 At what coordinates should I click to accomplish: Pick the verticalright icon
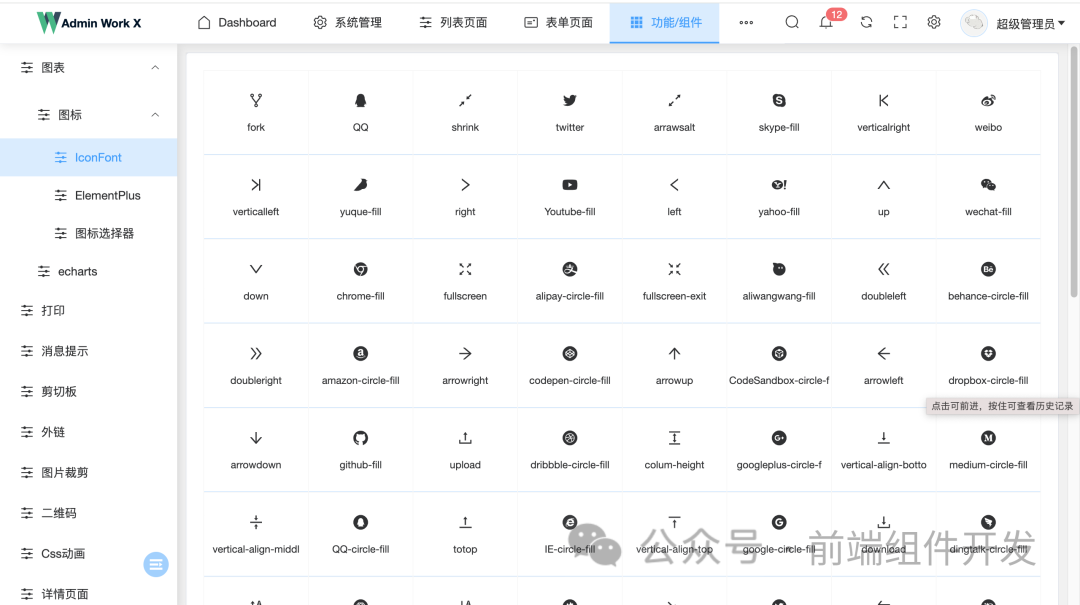pyautogui.click(x=884, y=101)
